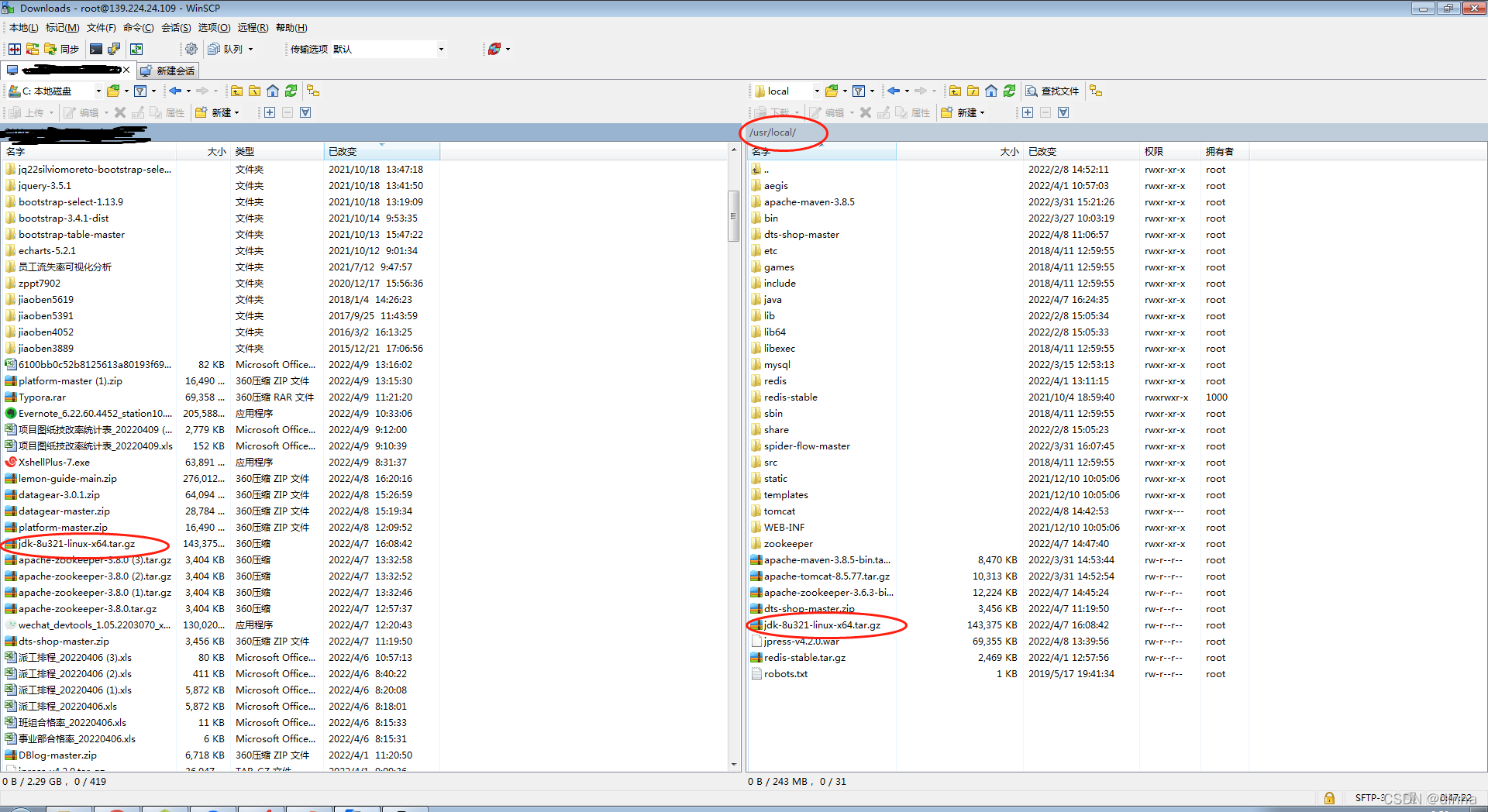Sort remote files by 拥有者 column

[x=1223, y=151]
